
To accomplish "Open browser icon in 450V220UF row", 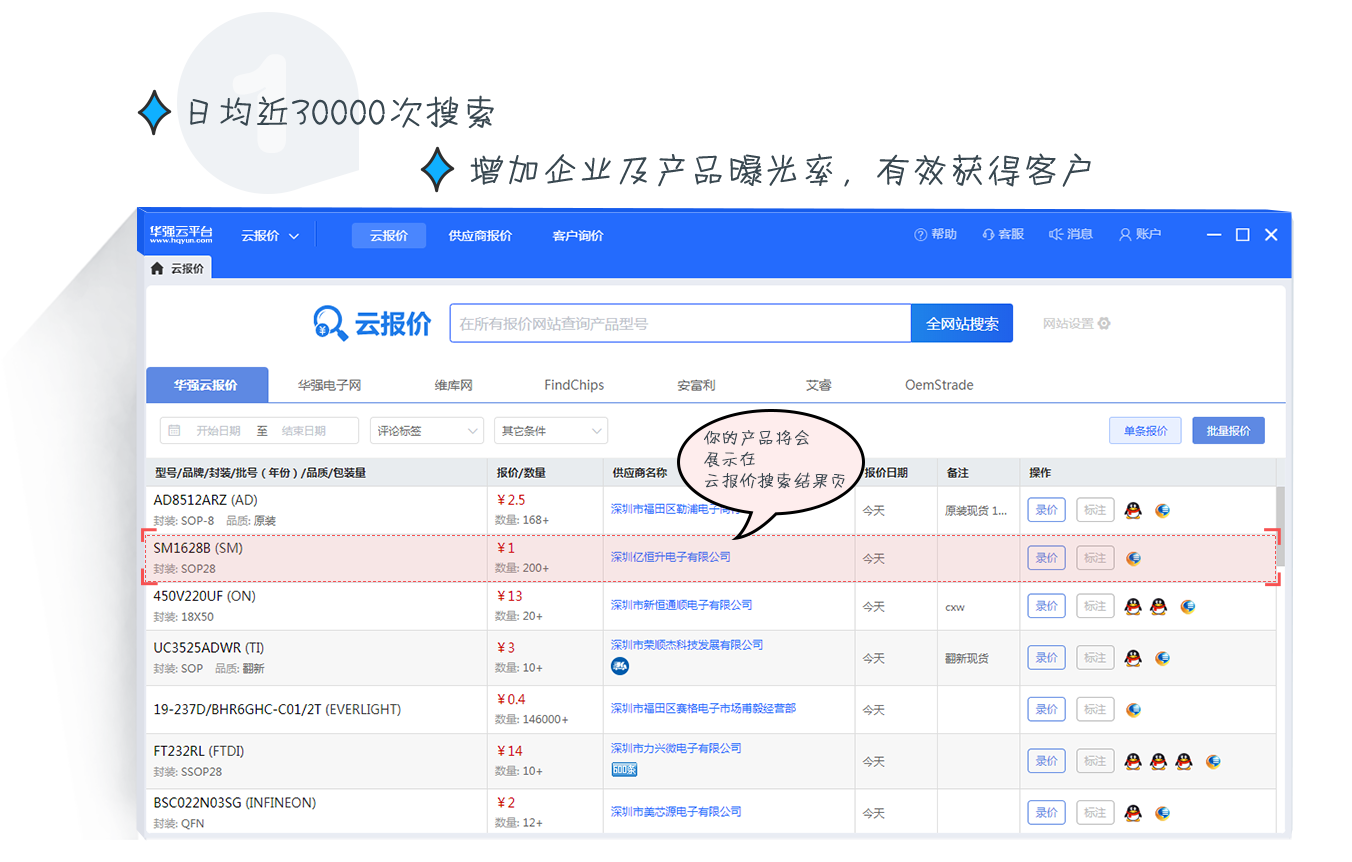I will [1188, 606].
